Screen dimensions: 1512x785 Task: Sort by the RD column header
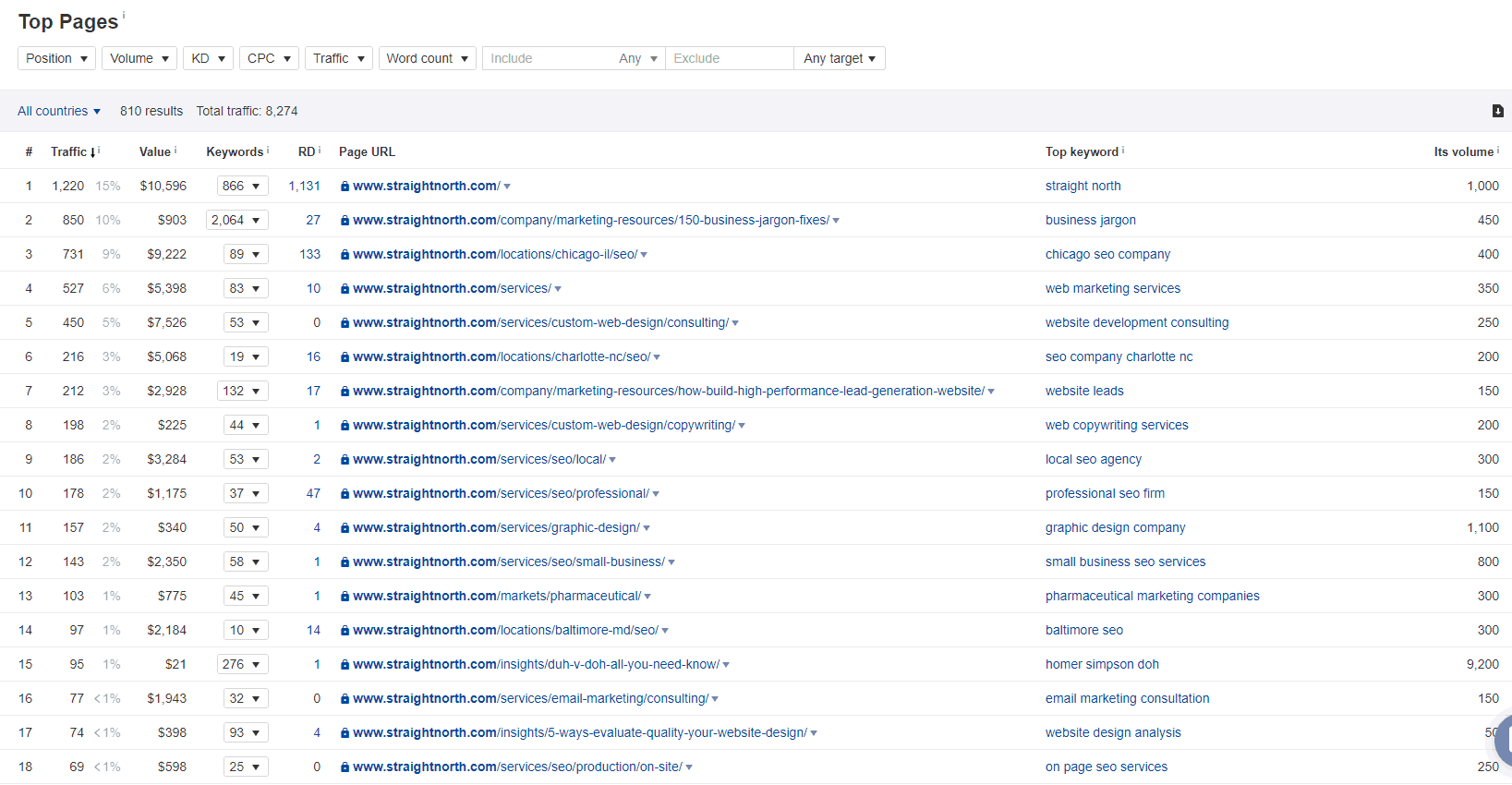(x=307, y=151)
